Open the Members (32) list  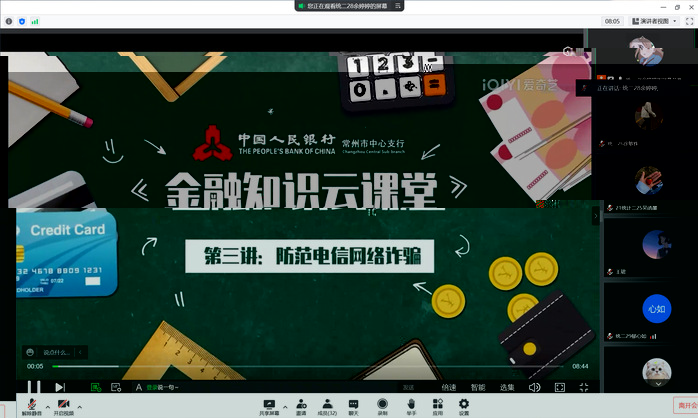coord(327,406)
